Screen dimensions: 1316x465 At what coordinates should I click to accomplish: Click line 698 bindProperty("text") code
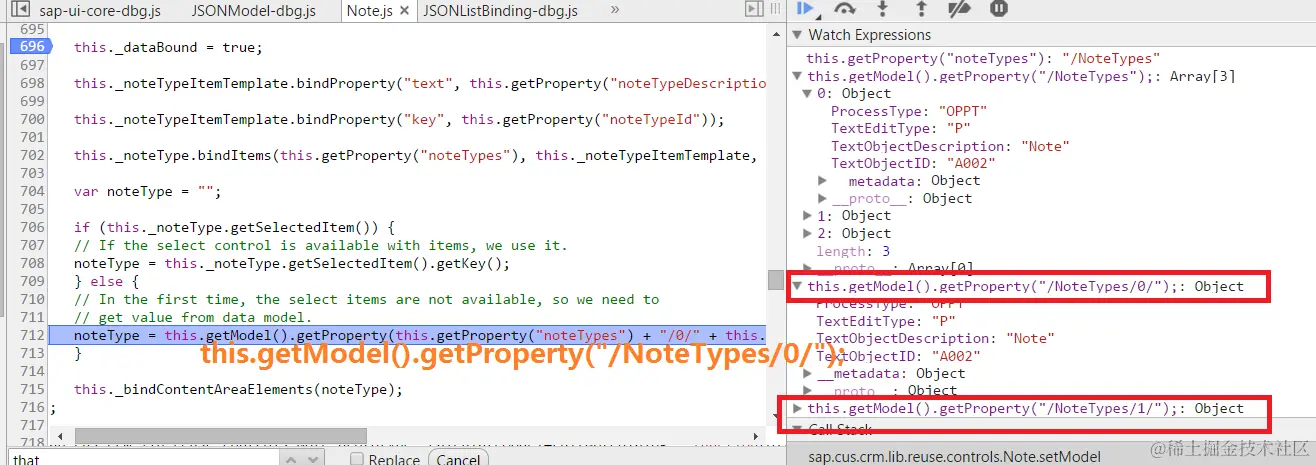tap(420, 83)
